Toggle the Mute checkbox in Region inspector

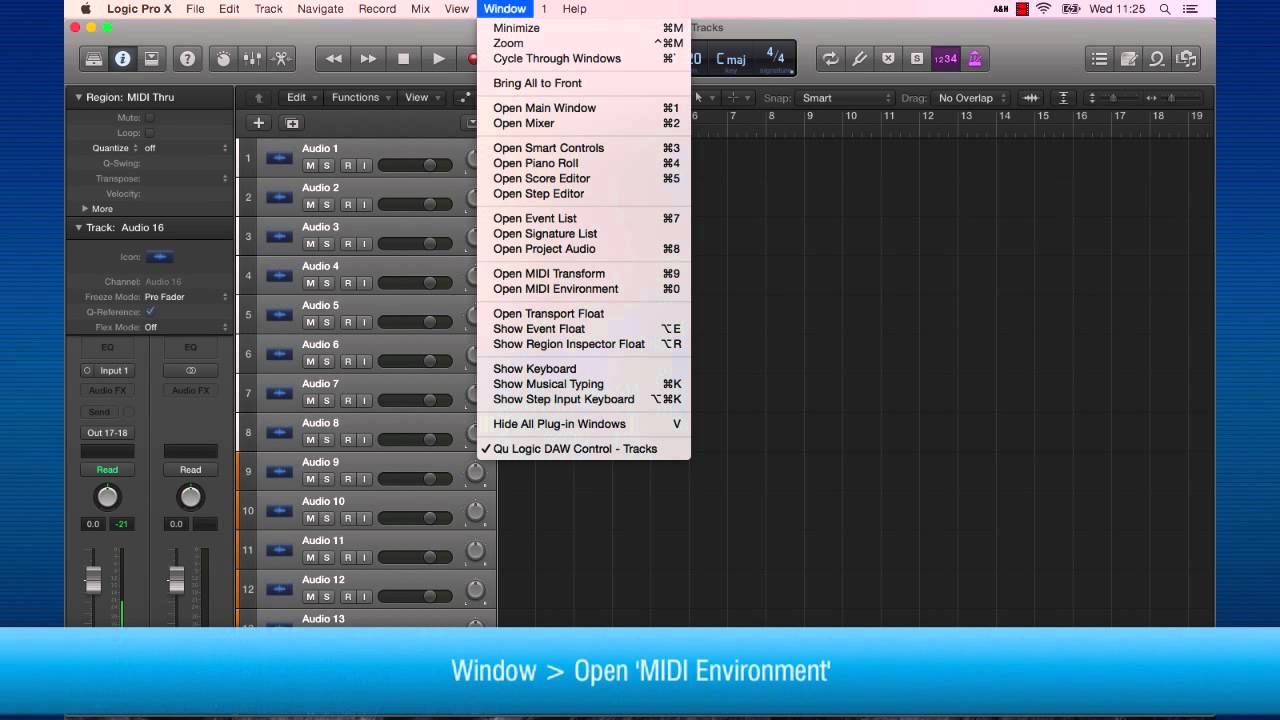point(150,118)
